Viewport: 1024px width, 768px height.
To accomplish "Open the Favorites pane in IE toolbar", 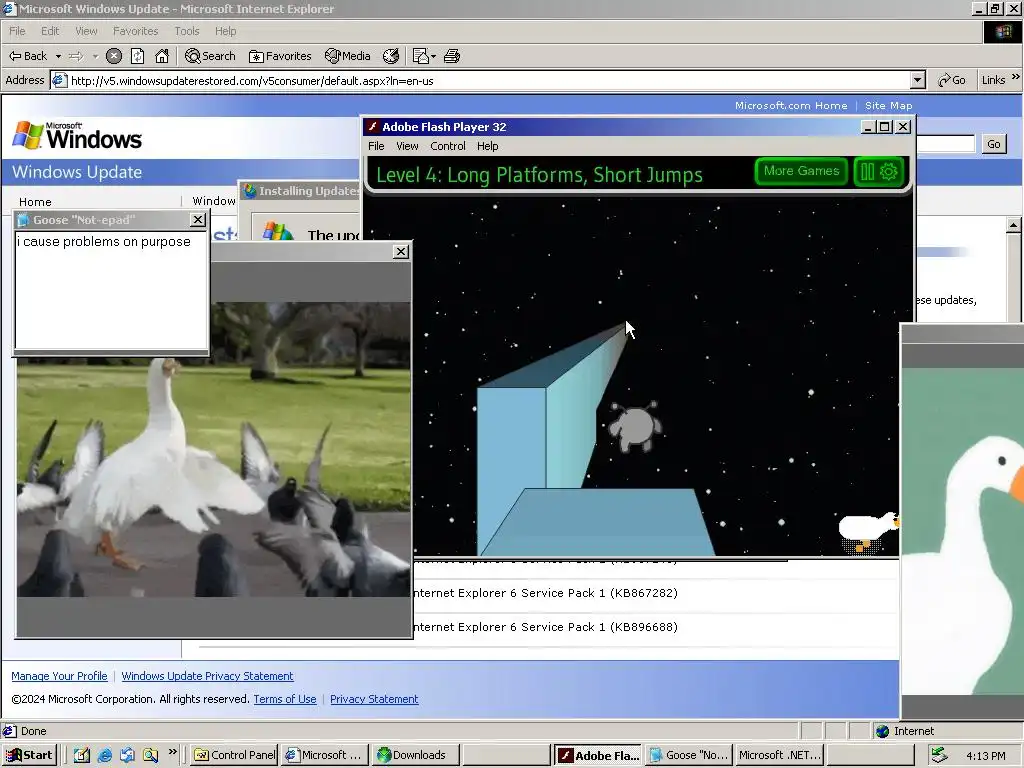I will 280,56.
